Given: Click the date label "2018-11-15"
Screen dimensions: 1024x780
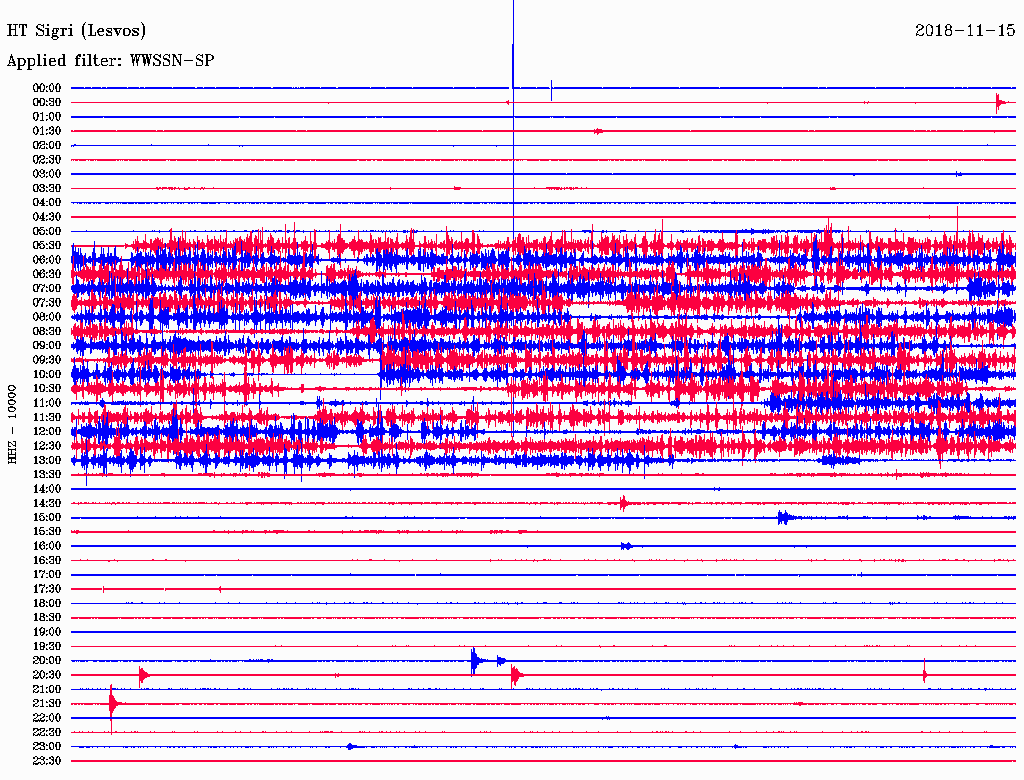Looking at the screenshot, I should coord(965,30).
